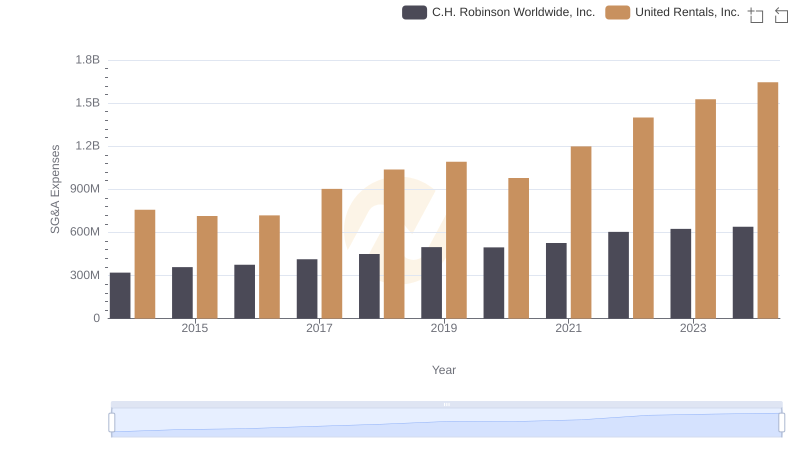Click the top drag grip of range slider

click(x=446, y=405)
